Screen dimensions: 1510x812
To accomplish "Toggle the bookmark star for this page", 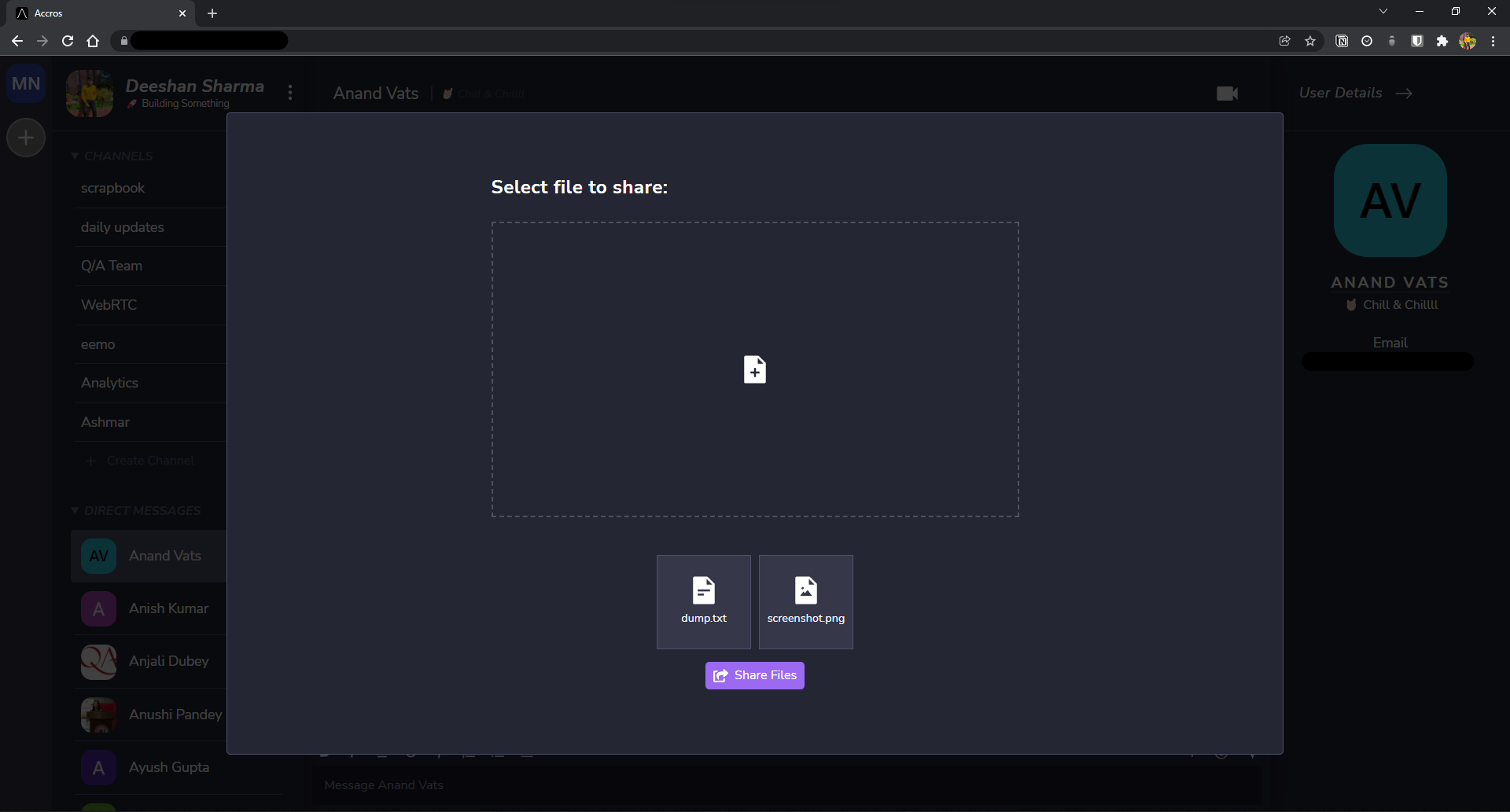I will [1310, 40].
